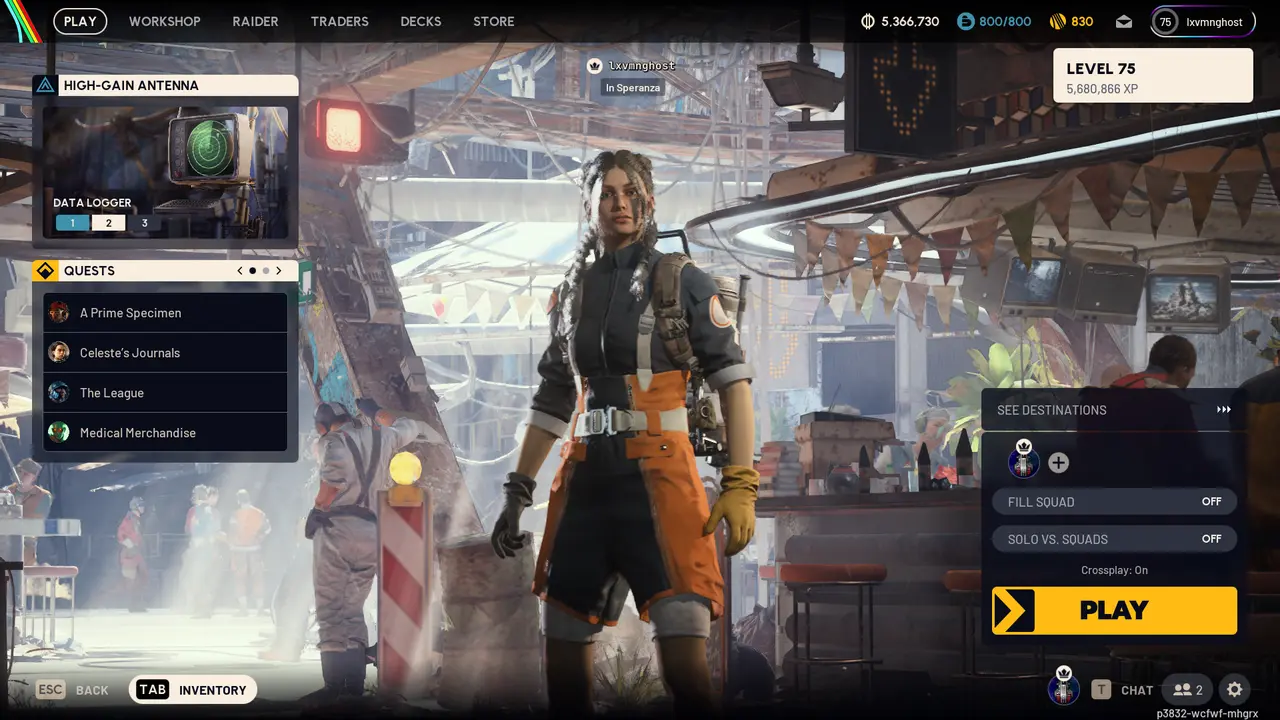Click the A Prime Specimen quest icon
This screenshot has width=1280, height=720.
coord(59,312)
